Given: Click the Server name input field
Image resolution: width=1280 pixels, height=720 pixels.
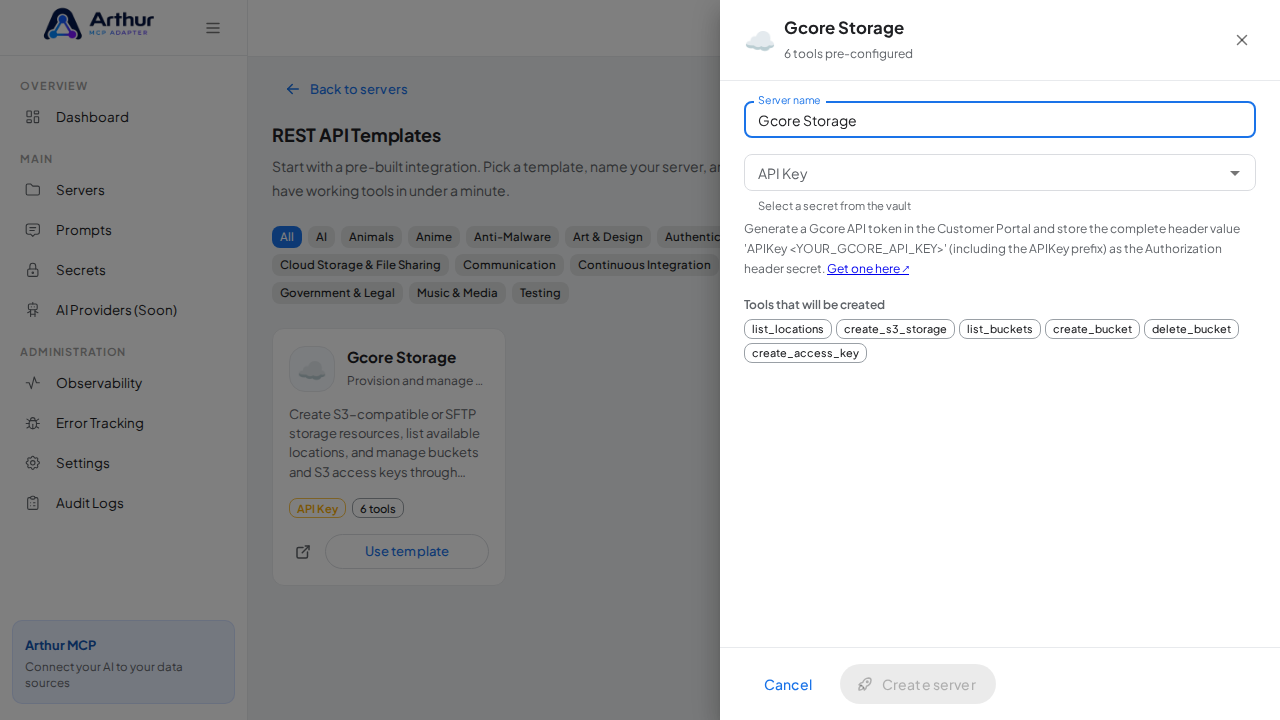Looking at the screenshot, I should pyautogui.click(x=1000, y=120).
